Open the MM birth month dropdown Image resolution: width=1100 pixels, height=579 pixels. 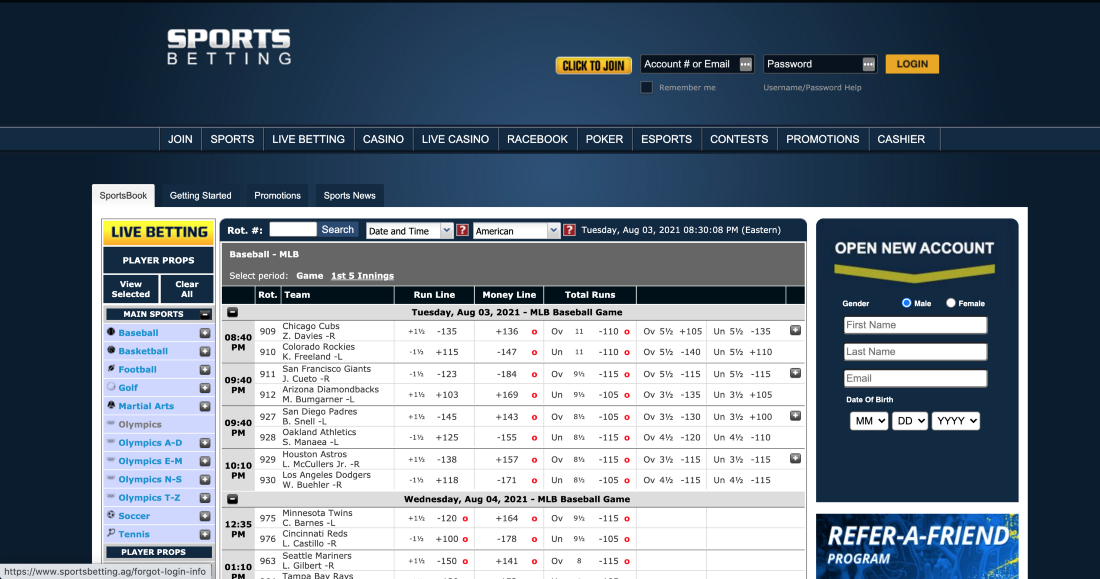point(868,421)
